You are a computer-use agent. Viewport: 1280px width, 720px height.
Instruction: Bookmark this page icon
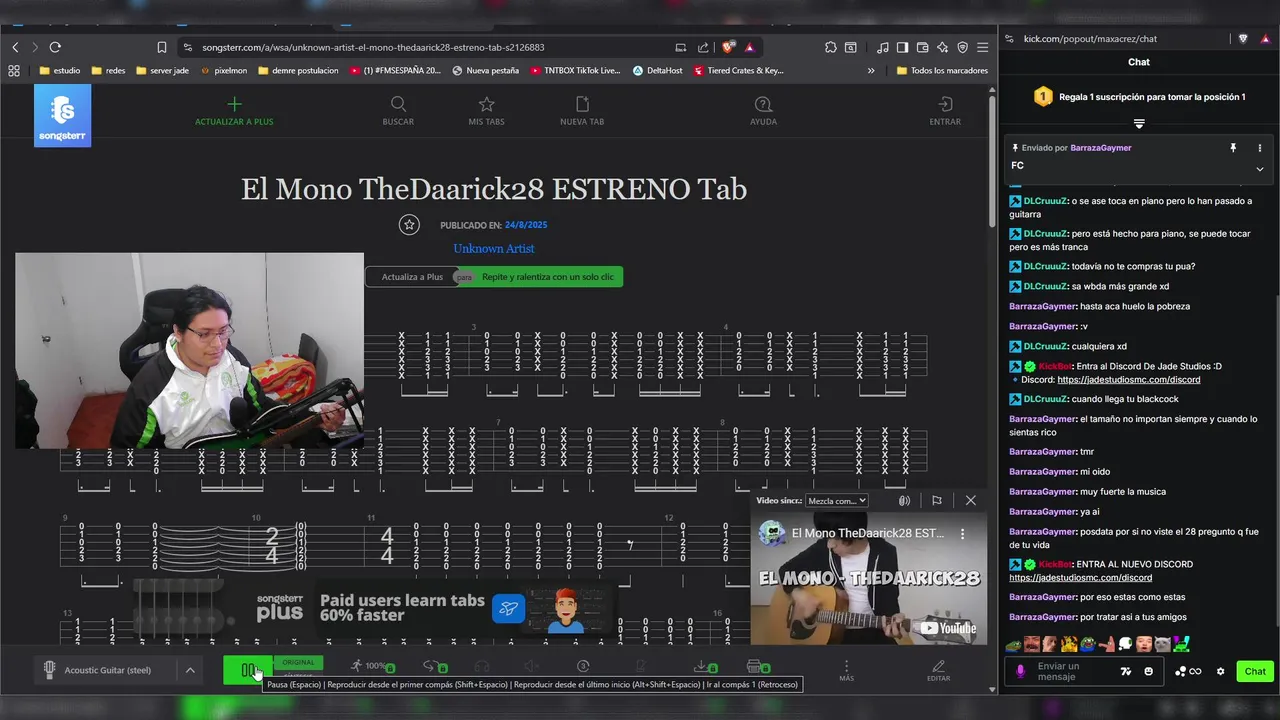point(162,47)
